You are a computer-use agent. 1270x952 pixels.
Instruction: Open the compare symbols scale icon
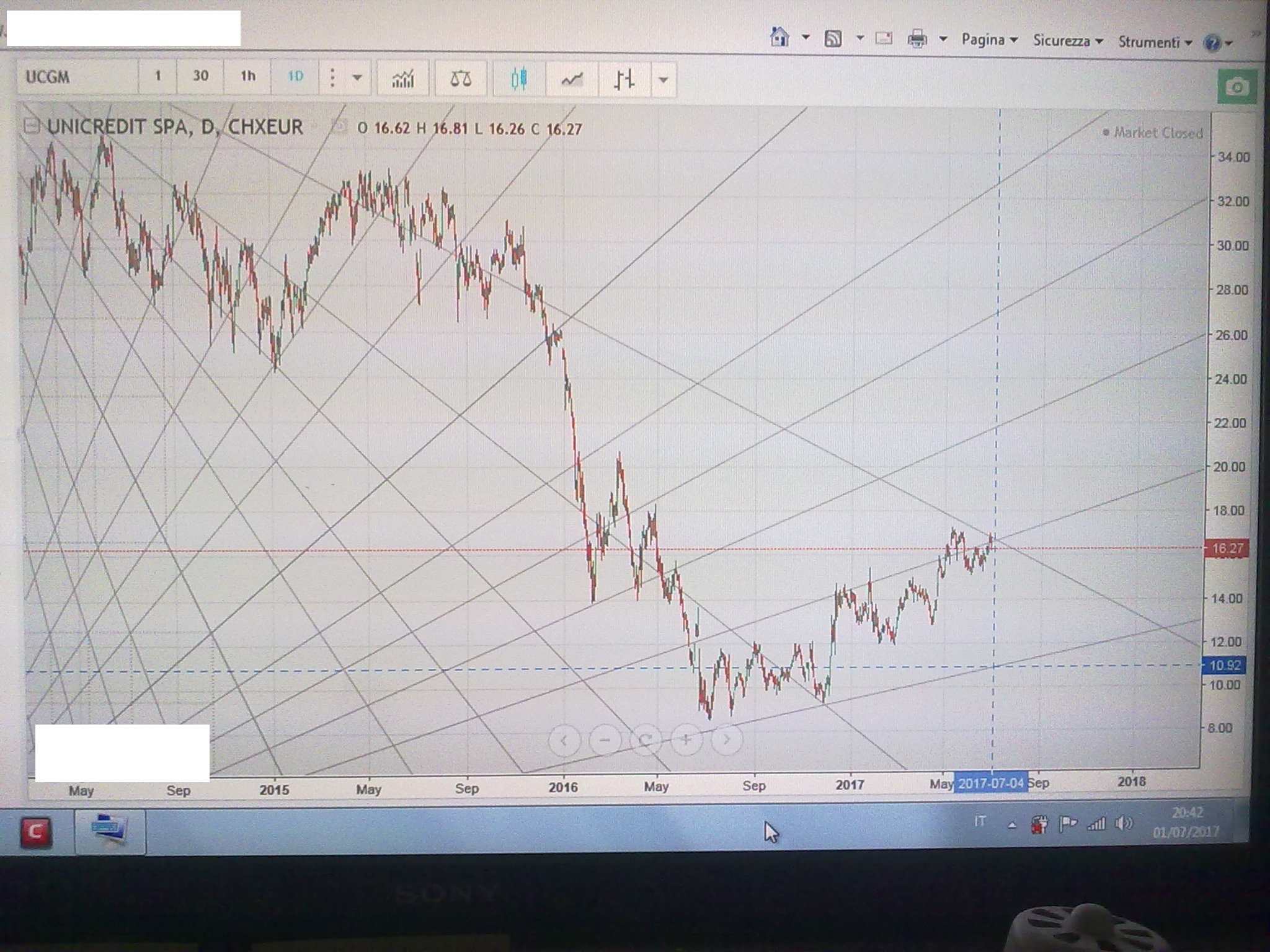click(x=460, y=79)
